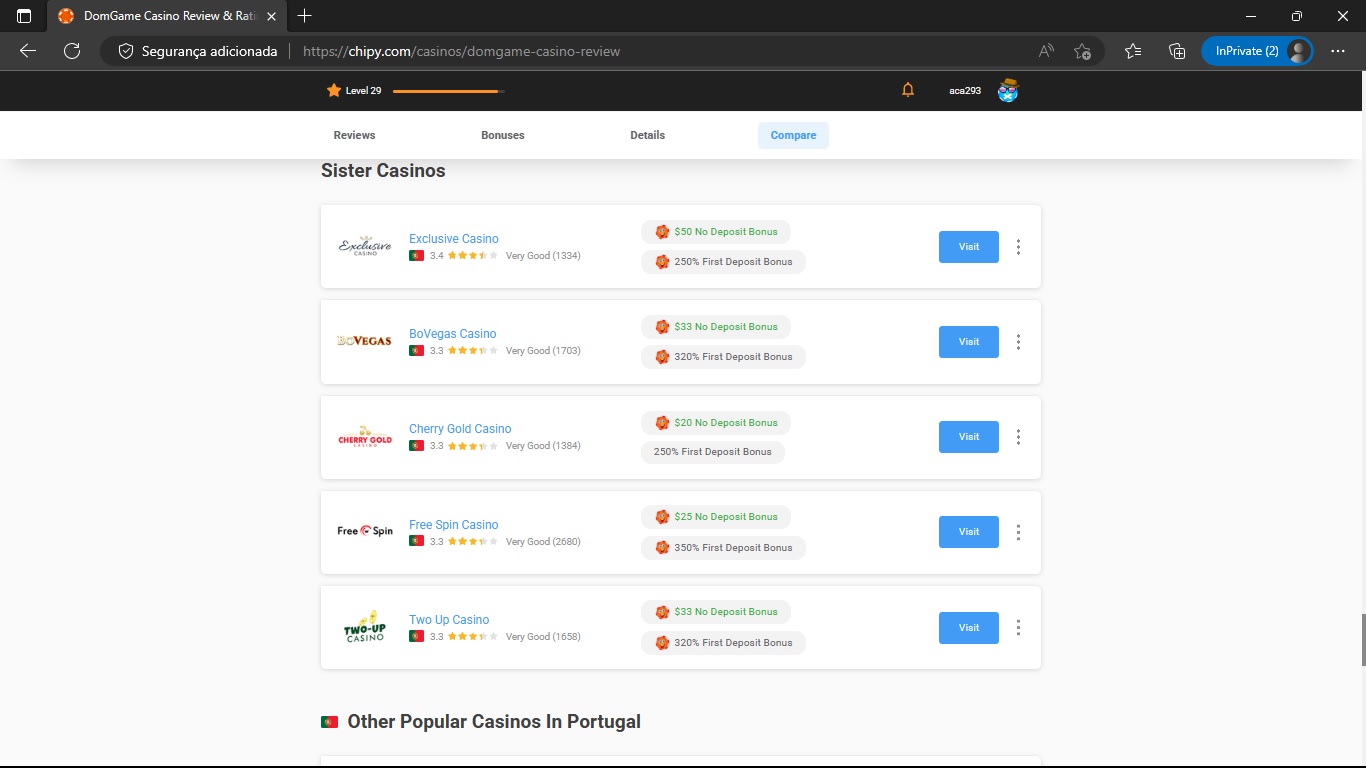Screen dimensions: 1366x768
Task: Switch to the Bonuses tab
Action: [x=502, y=135]
